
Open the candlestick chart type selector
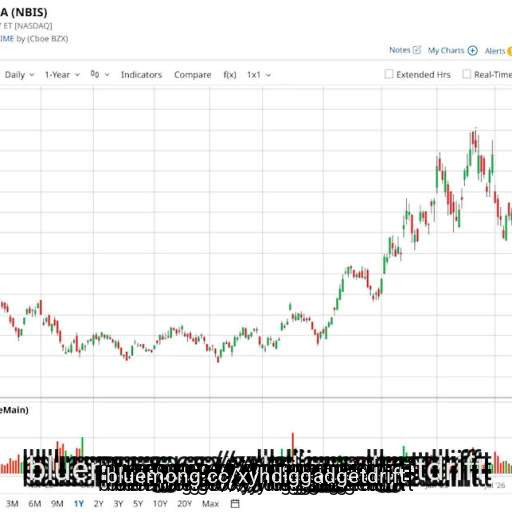coord(100,74)
